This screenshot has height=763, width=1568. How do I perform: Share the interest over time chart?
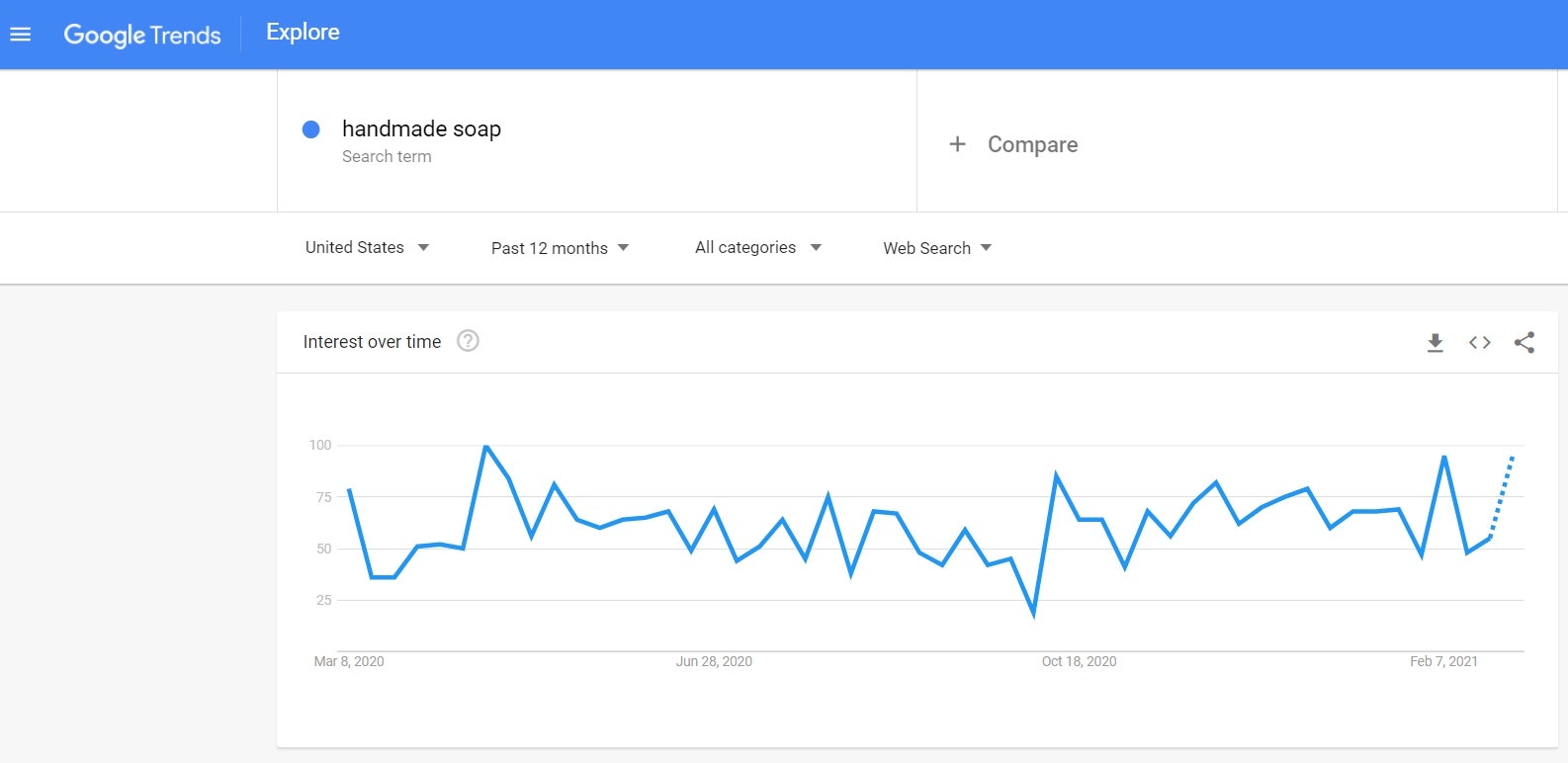[1524, 343]
